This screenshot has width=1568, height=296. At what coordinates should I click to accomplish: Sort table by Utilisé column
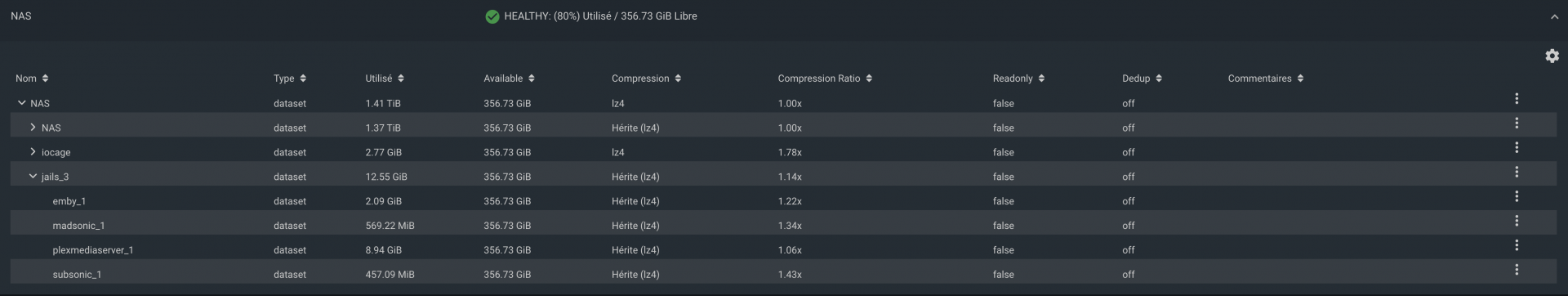click(x=385, y=78)
